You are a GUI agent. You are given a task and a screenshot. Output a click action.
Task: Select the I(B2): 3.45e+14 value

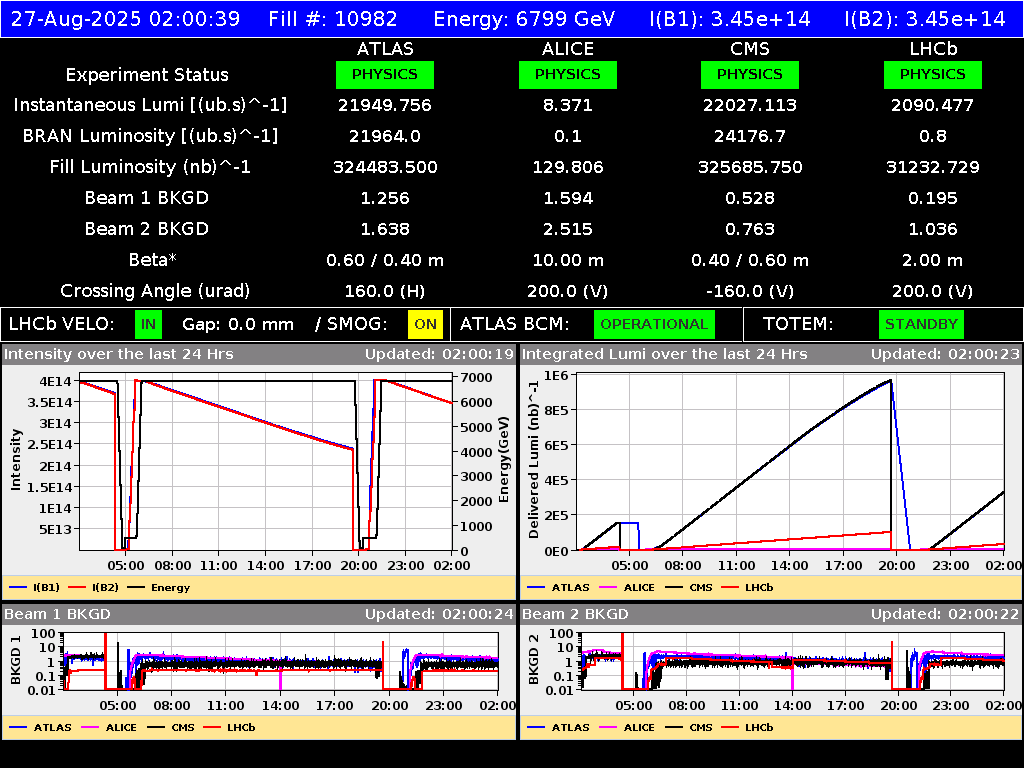tap(925, 18)
